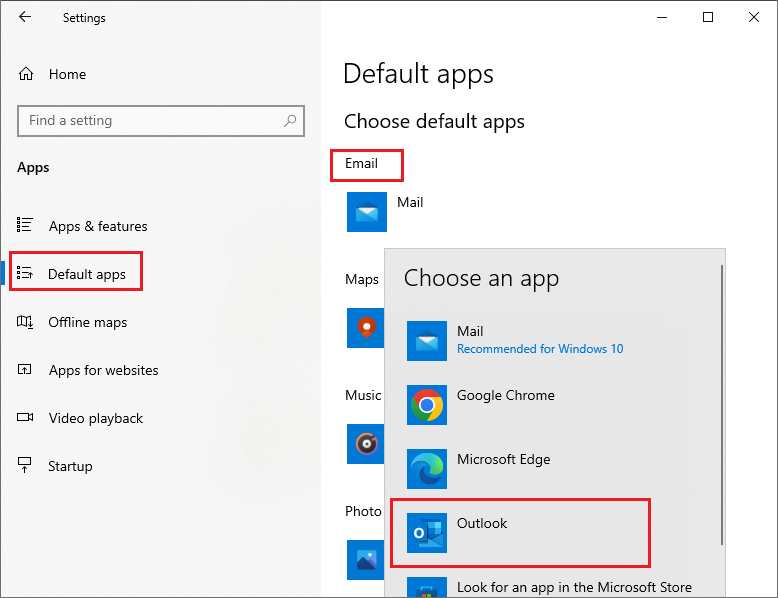Select the Mail icon in Choose an app
This screenshot has height=598, width=778.
point(427,341)
